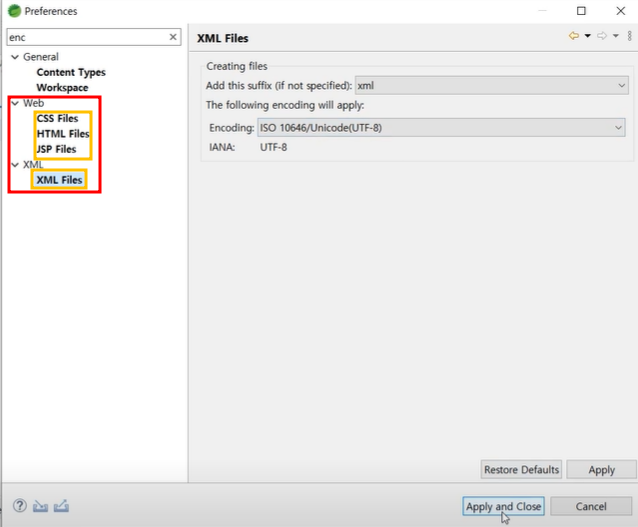Click the XML Files page heading
The height and width of the screenshot is (527, 638).
pos(223,38)
